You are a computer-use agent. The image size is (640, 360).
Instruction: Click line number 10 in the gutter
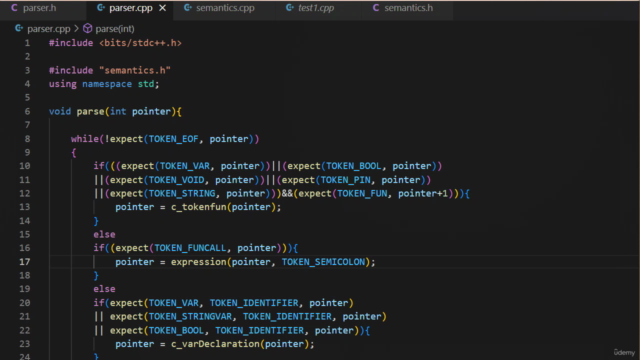click(24, 166)
